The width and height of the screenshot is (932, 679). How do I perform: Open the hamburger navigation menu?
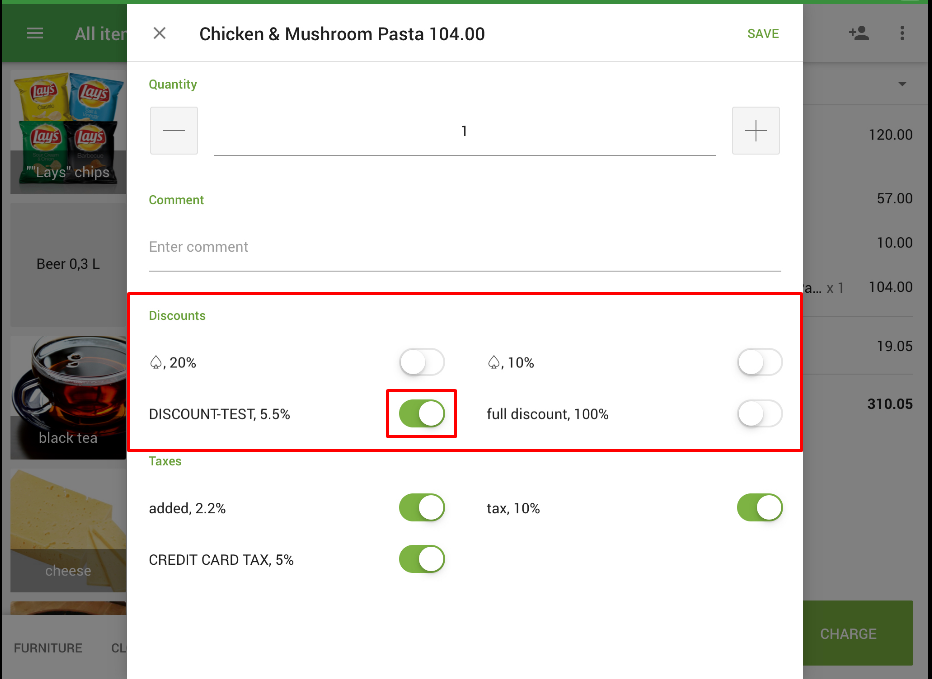tap(35, 34)
